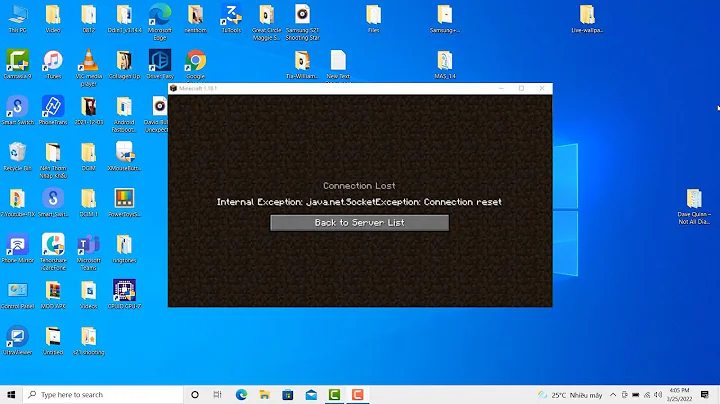Select the Samsung S21 Shooting Star audio file
Screen dimensions: 720x404
click(x=302, y=22)
